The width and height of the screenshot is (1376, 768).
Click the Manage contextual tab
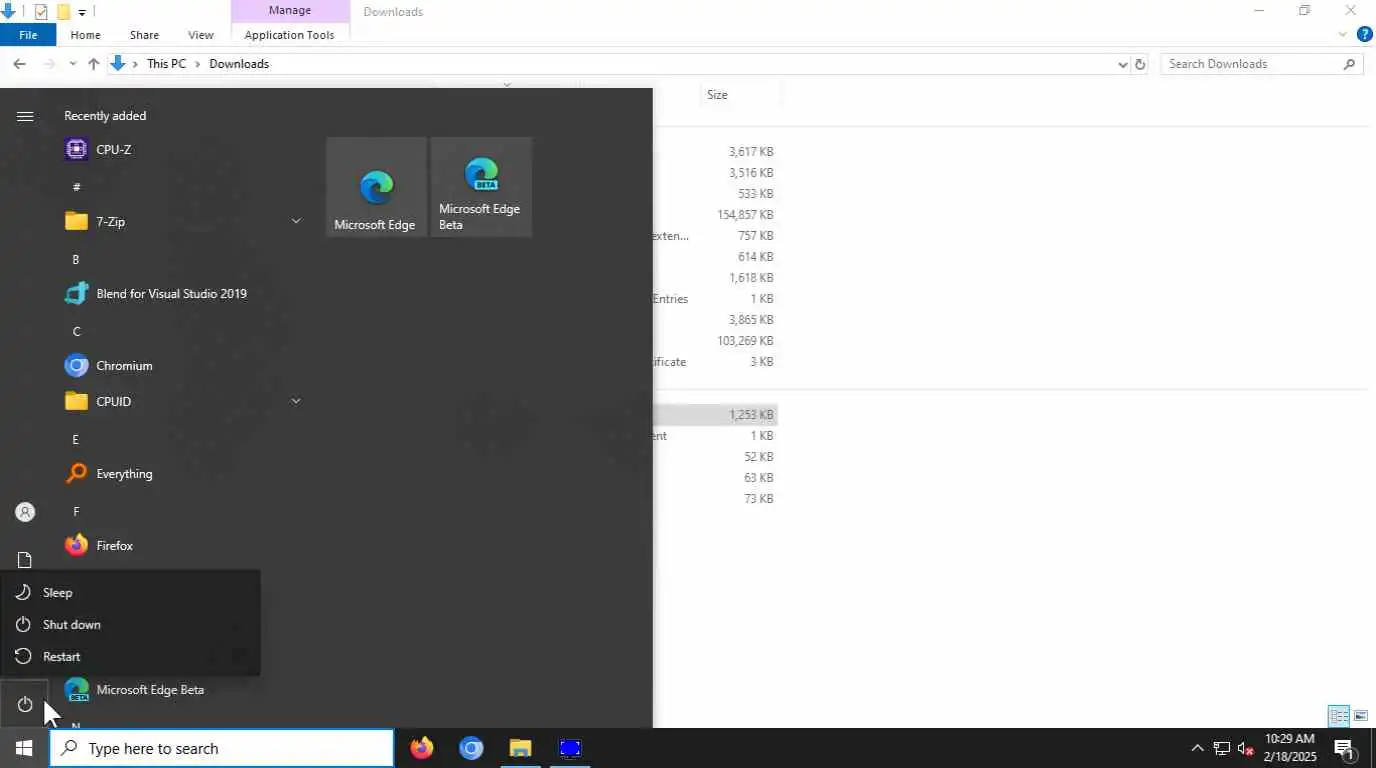tap(290, 11)
